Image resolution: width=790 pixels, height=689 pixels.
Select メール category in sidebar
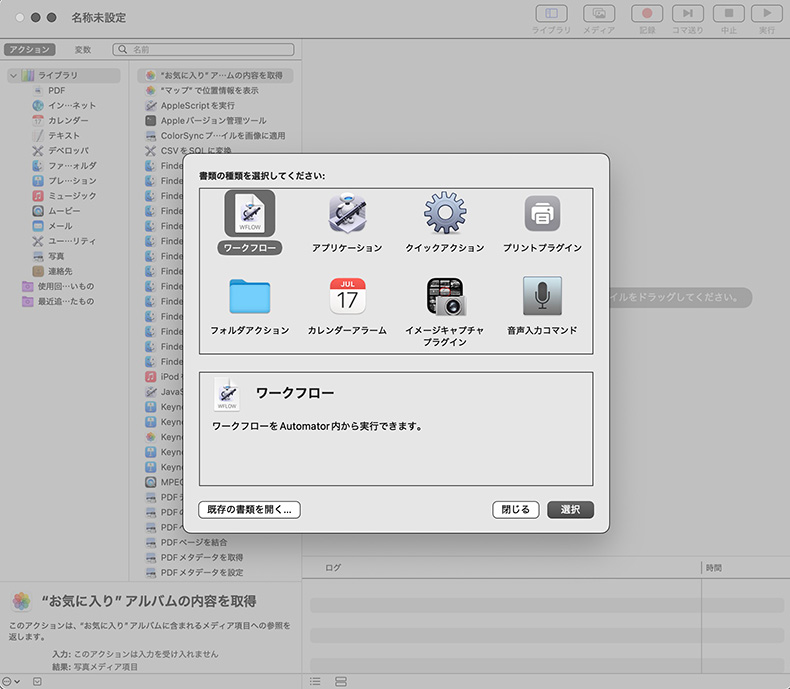pyautogui.click(x=60, y=226)
